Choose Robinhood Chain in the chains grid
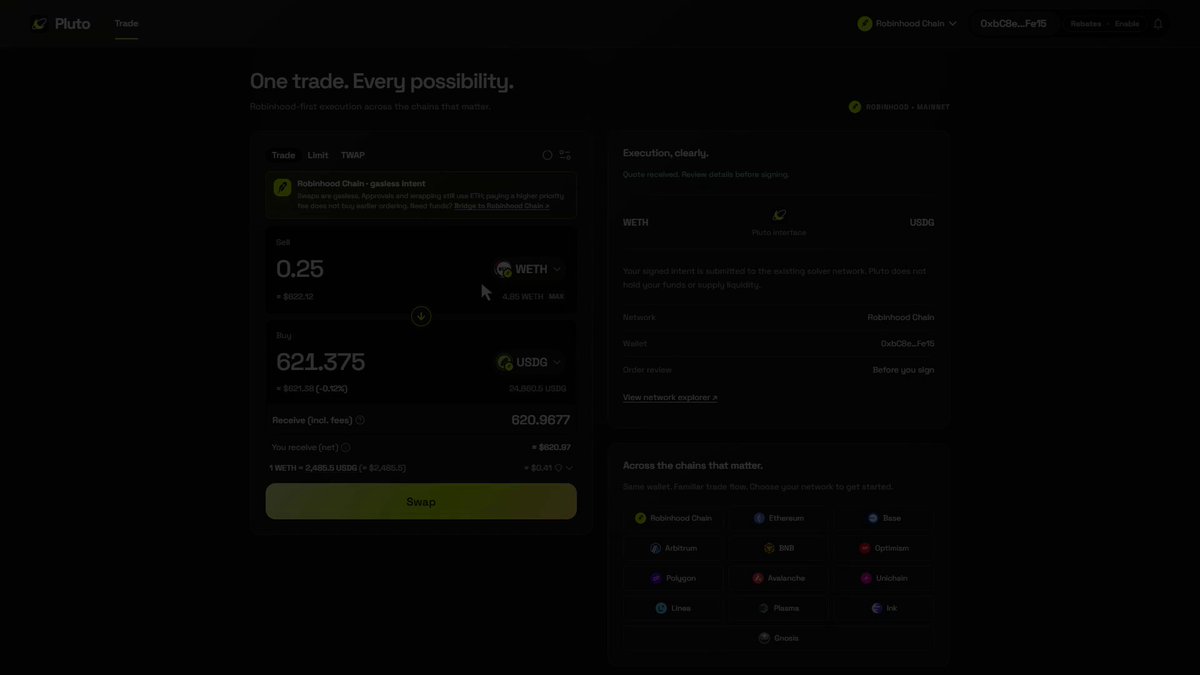 pyautogui.click(x=674, y=518)
